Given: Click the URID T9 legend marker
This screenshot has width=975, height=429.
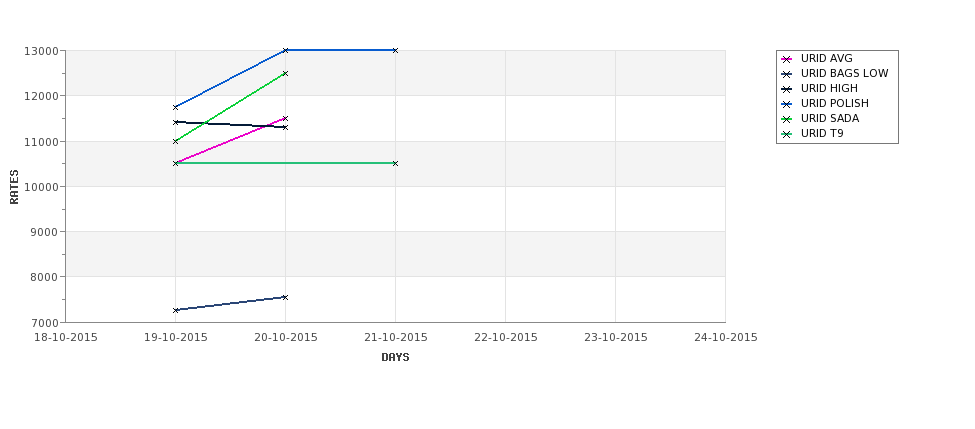Looking at the screenshot, I should pos(787,134).
